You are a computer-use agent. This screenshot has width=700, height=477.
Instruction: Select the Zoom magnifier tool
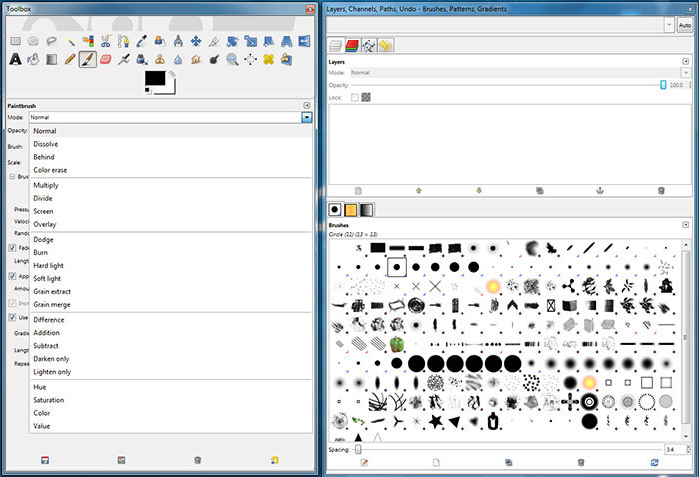(x=232, y=59)
